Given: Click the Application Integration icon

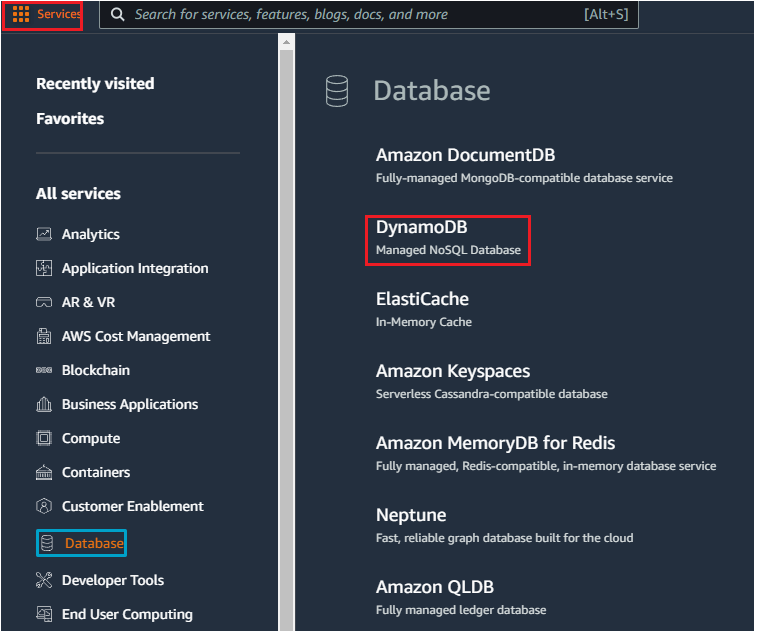Looking at the screenshot, I should tap(44, 268).
